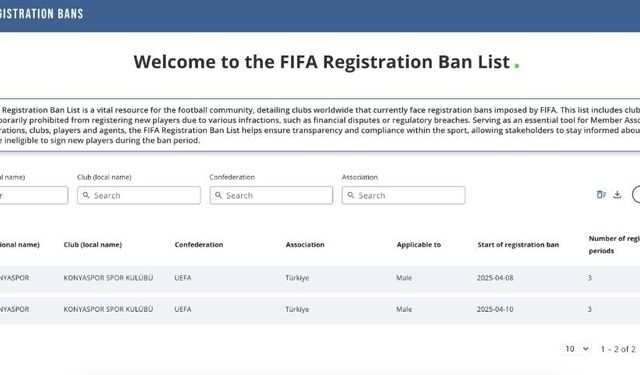The image size is (640, 375).
Task: Select Konyaspor row starting 2025-04-08
Action: click(x=320, y=278)
